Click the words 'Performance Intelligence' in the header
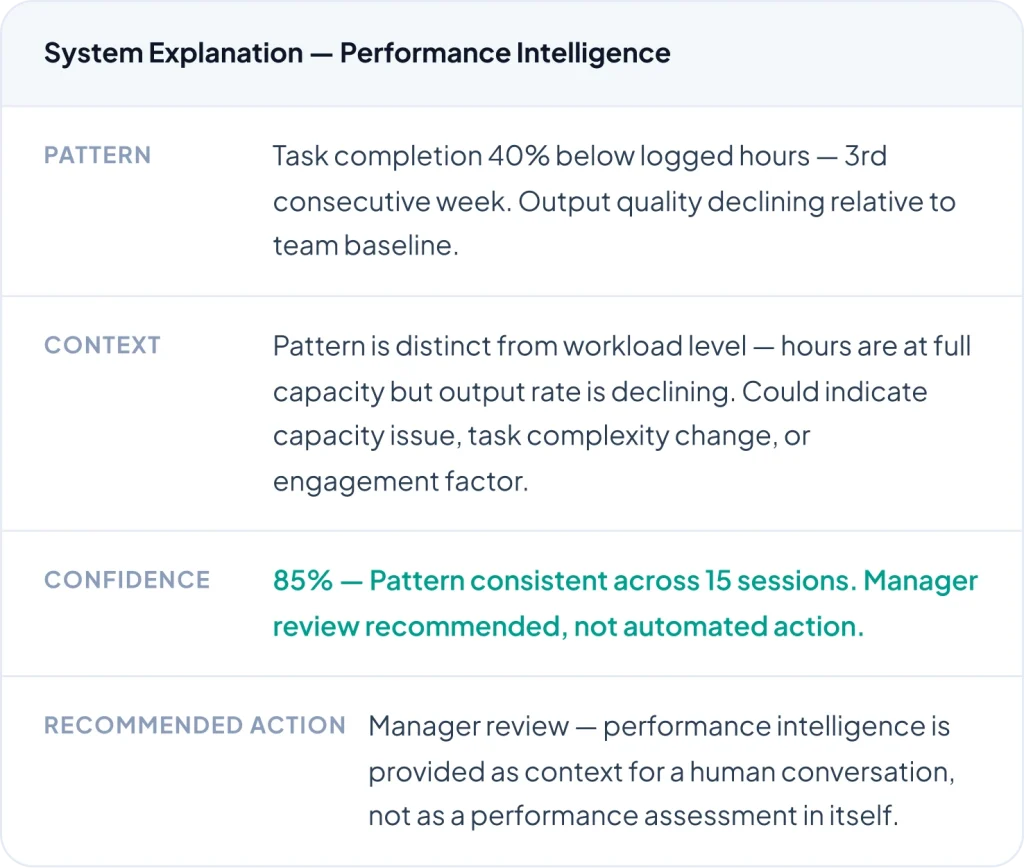The image size is (1024, 868). point(505,53)
